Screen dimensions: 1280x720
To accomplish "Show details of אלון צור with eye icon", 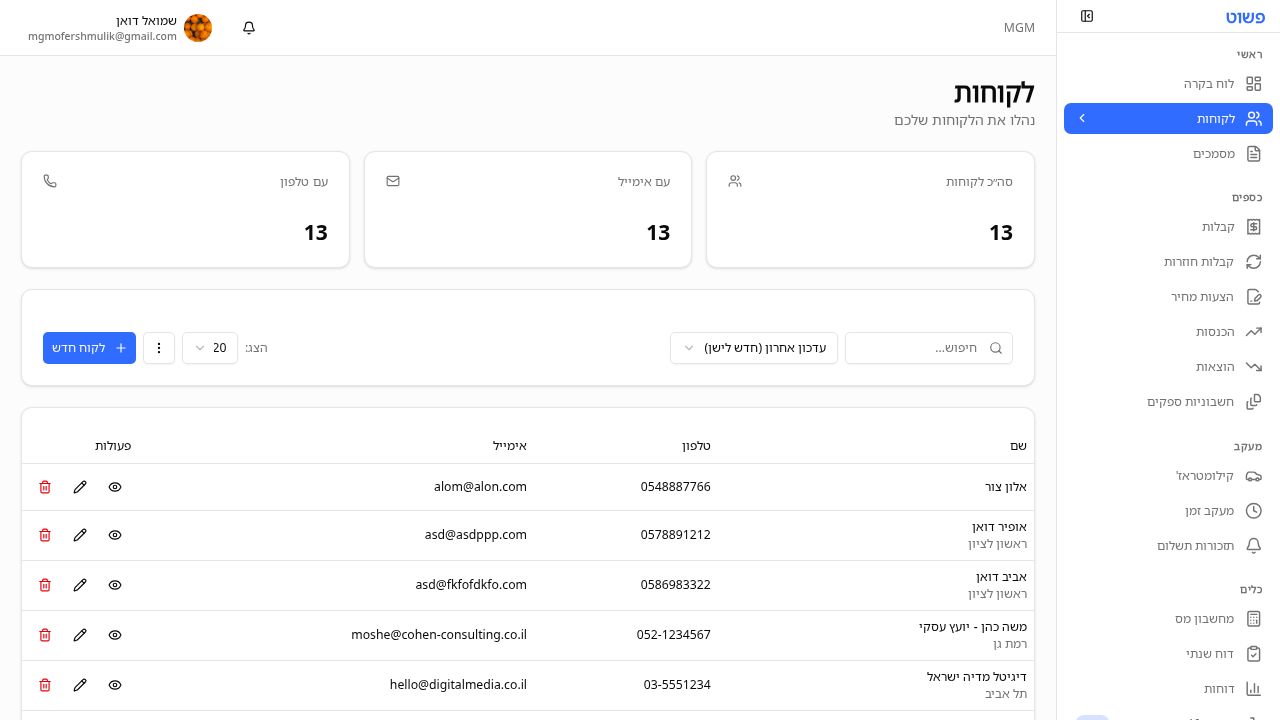I will (x=114, y=487).
